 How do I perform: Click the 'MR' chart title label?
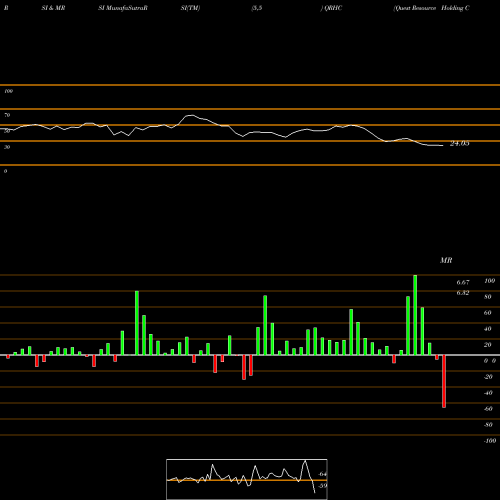pos(446,260)
